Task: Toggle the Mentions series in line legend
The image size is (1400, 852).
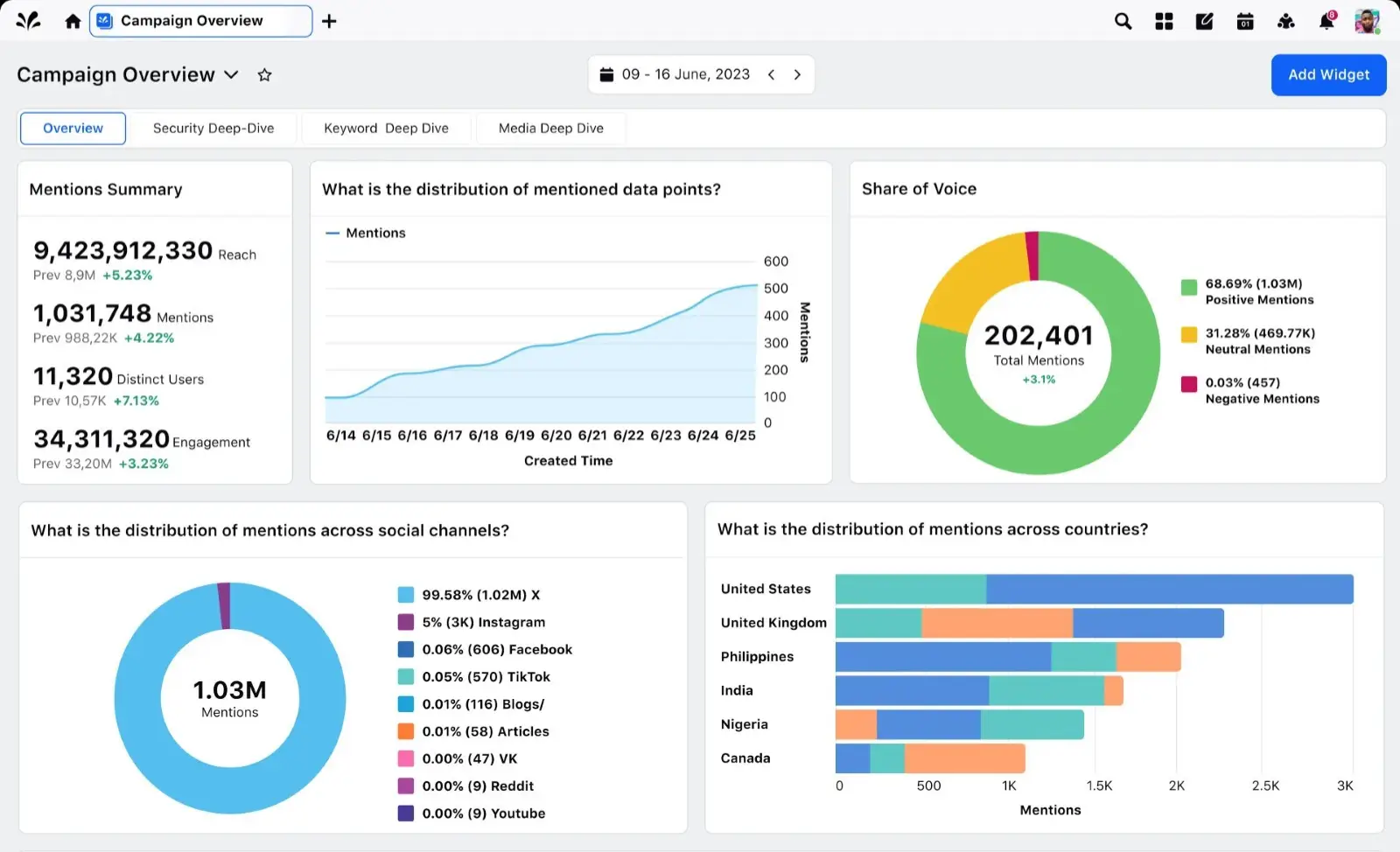Action: pyautogui.click(x=366, y=233)
